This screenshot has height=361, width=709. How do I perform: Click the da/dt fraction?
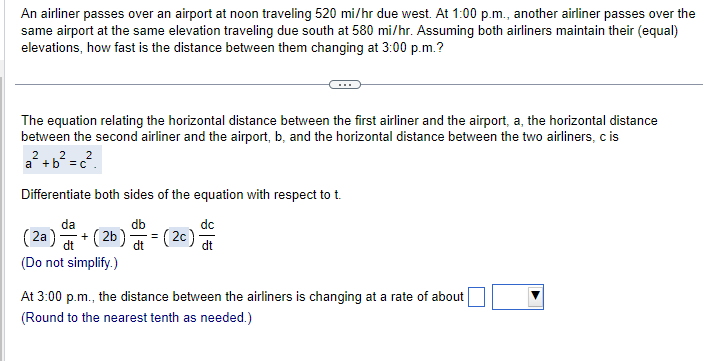[69, 235]
